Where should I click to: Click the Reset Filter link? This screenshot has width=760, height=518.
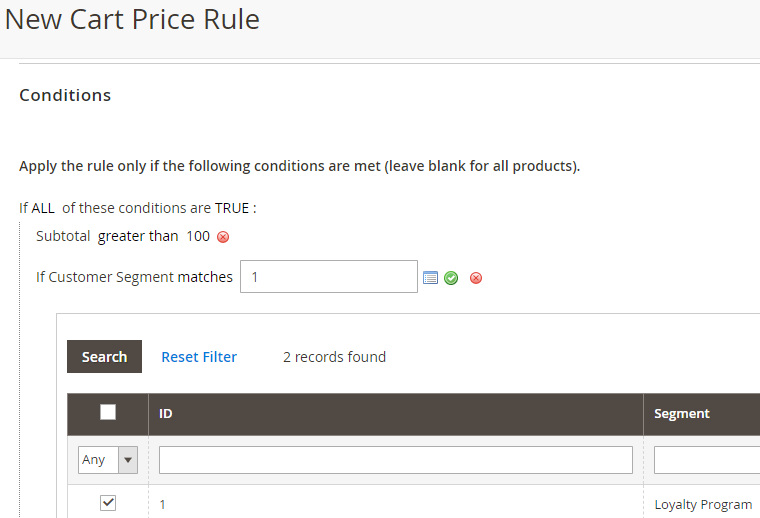pyautogui.click(x=199, y=357)
